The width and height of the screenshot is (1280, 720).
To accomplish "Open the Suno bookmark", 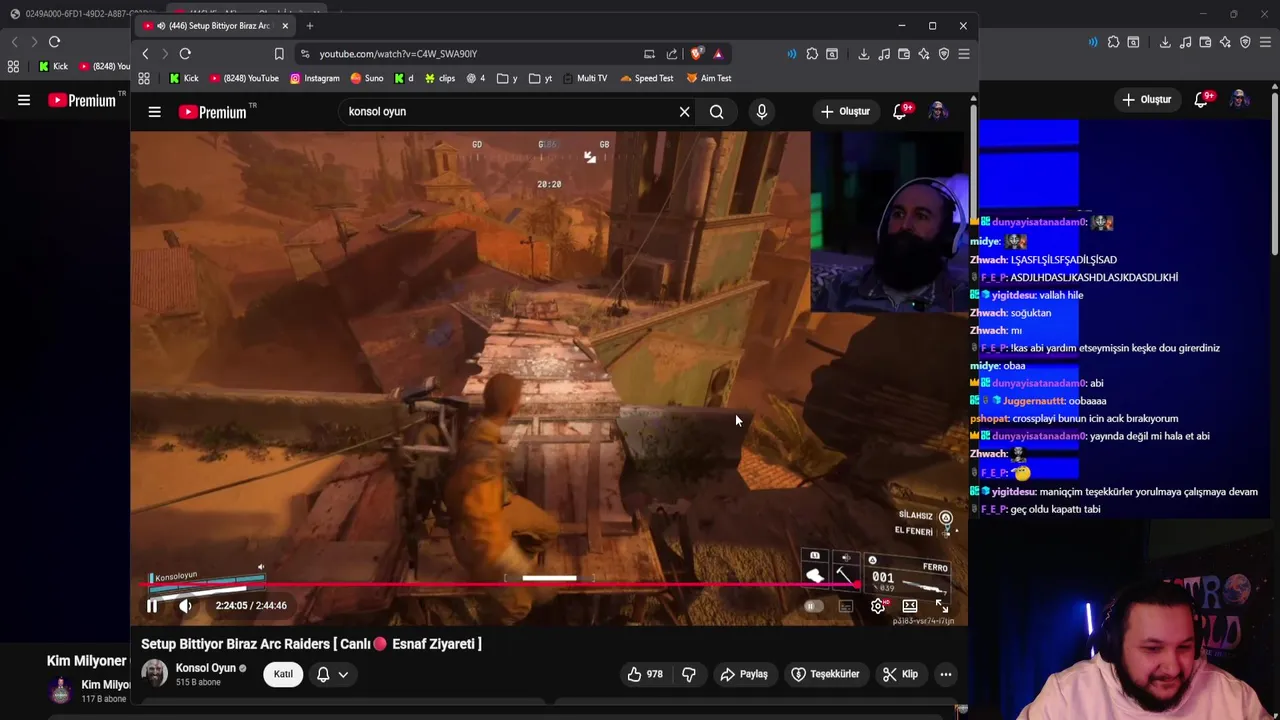I will [366, 78].
